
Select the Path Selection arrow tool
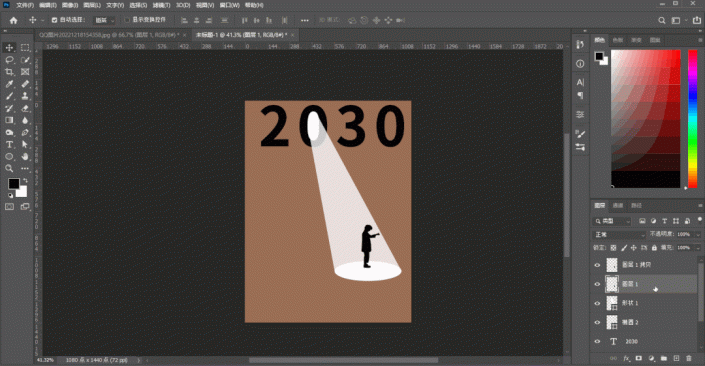coord(25,145)
